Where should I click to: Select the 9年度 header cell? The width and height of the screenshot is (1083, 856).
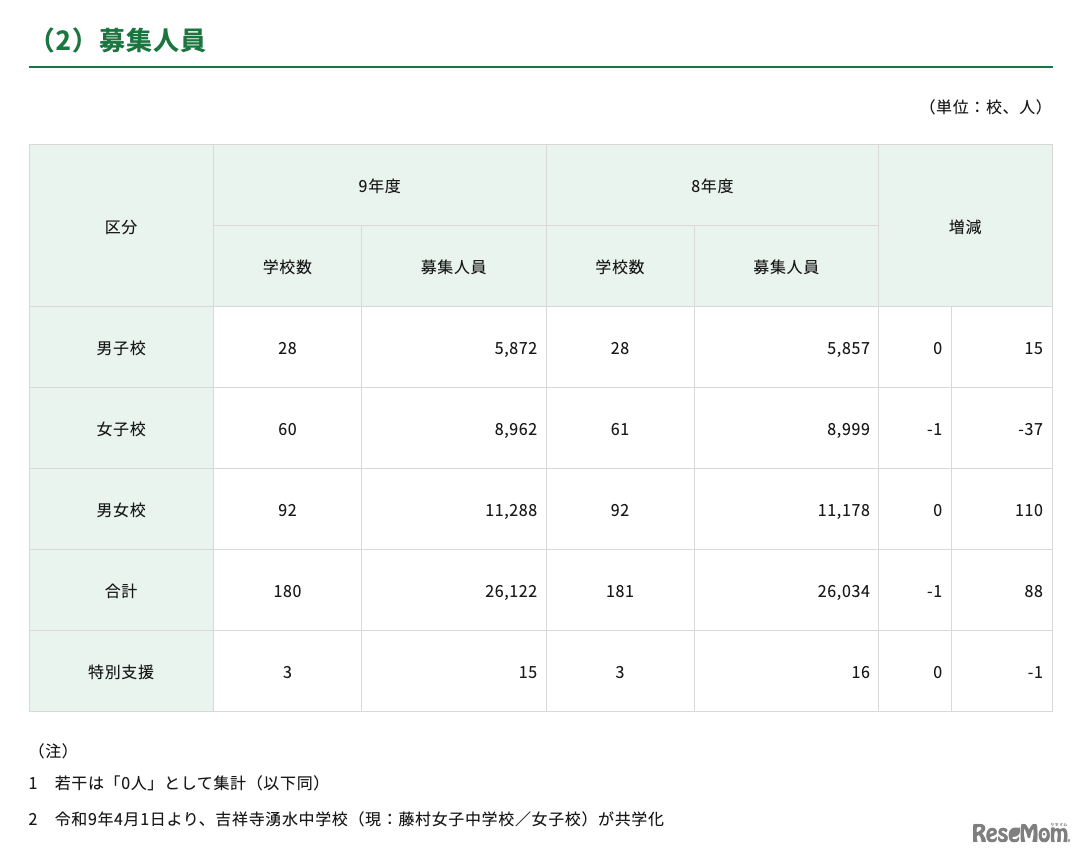pos(379,185)
